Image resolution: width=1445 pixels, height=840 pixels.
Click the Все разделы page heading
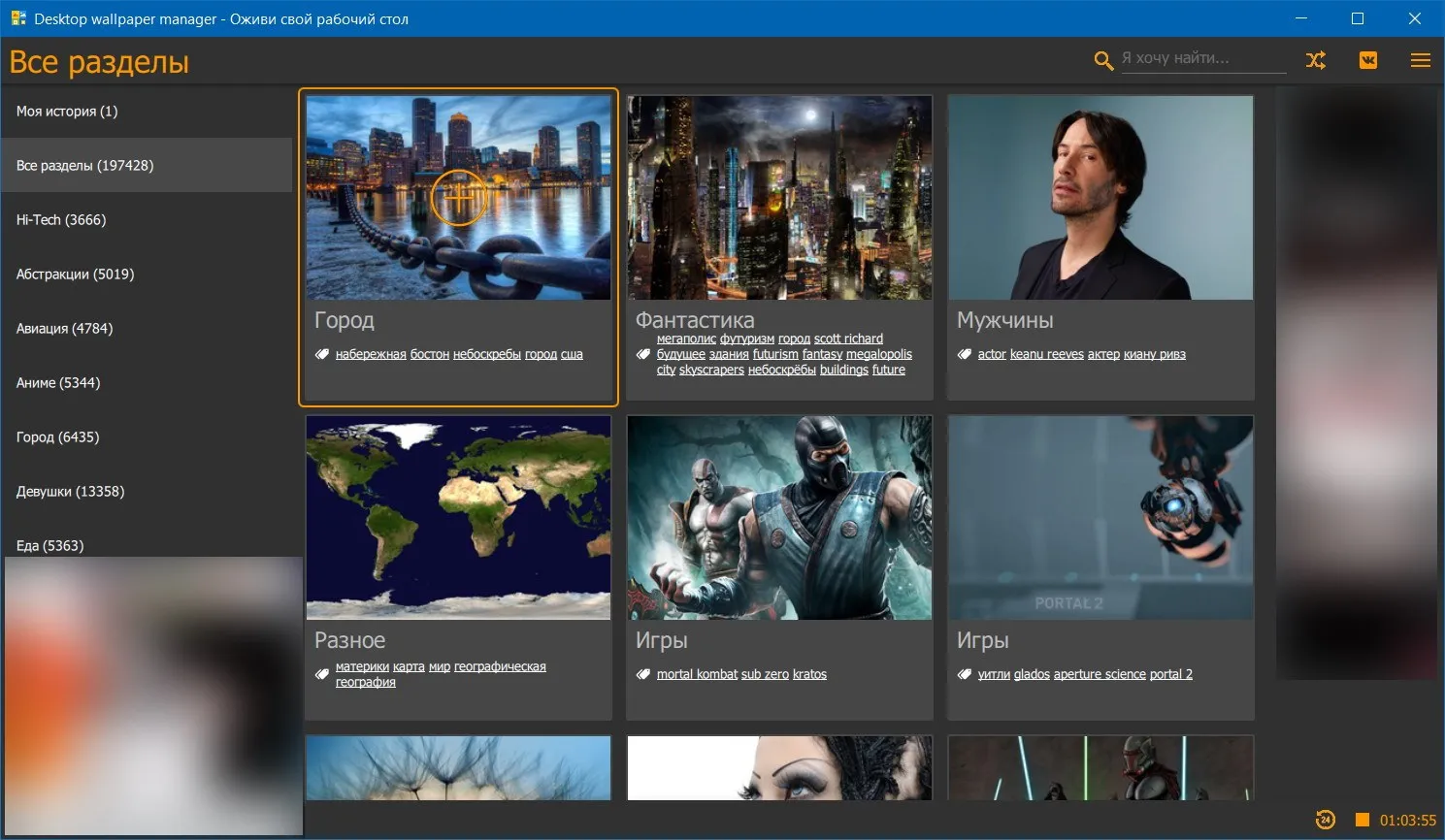coord(99,62)
